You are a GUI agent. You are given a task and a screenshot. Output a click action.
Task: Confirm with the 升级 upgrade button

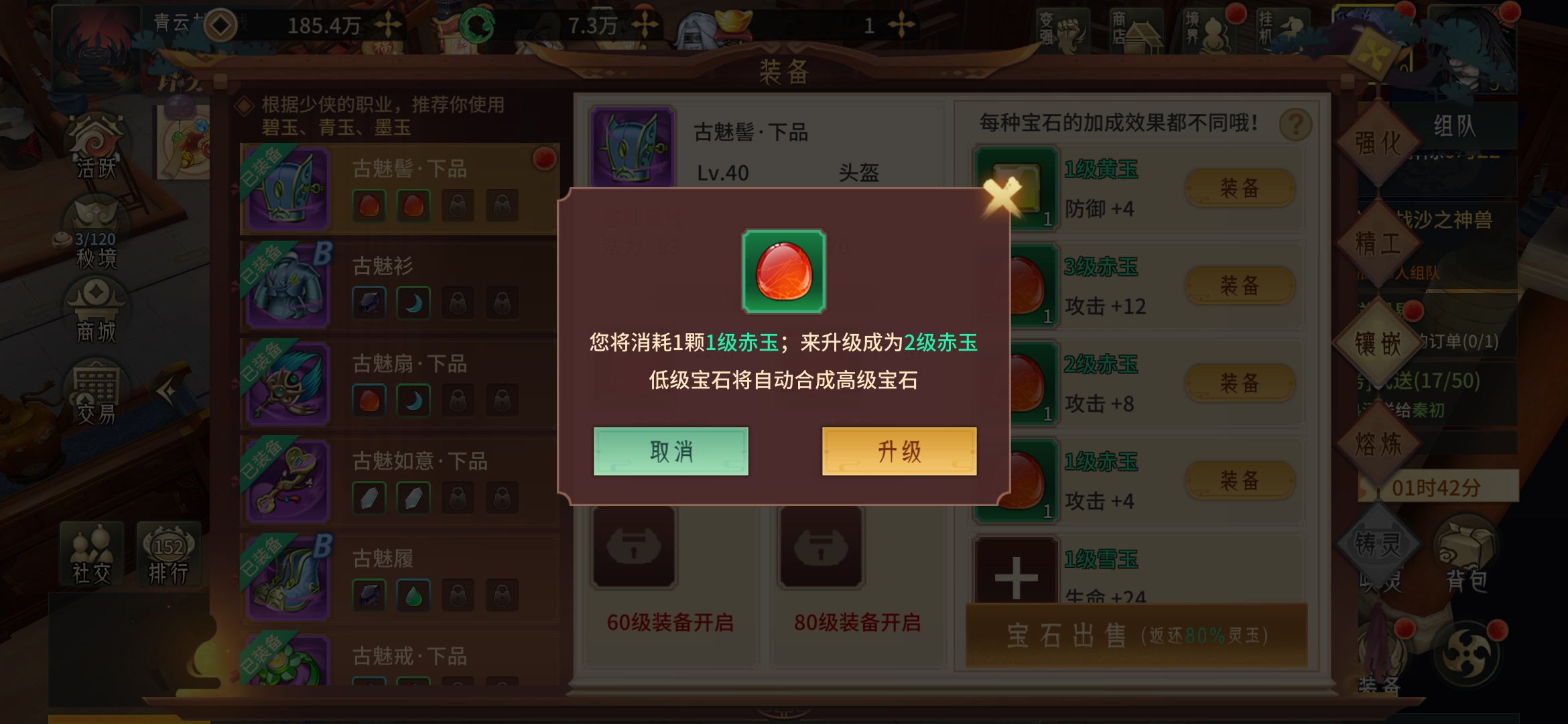point(899,451)
